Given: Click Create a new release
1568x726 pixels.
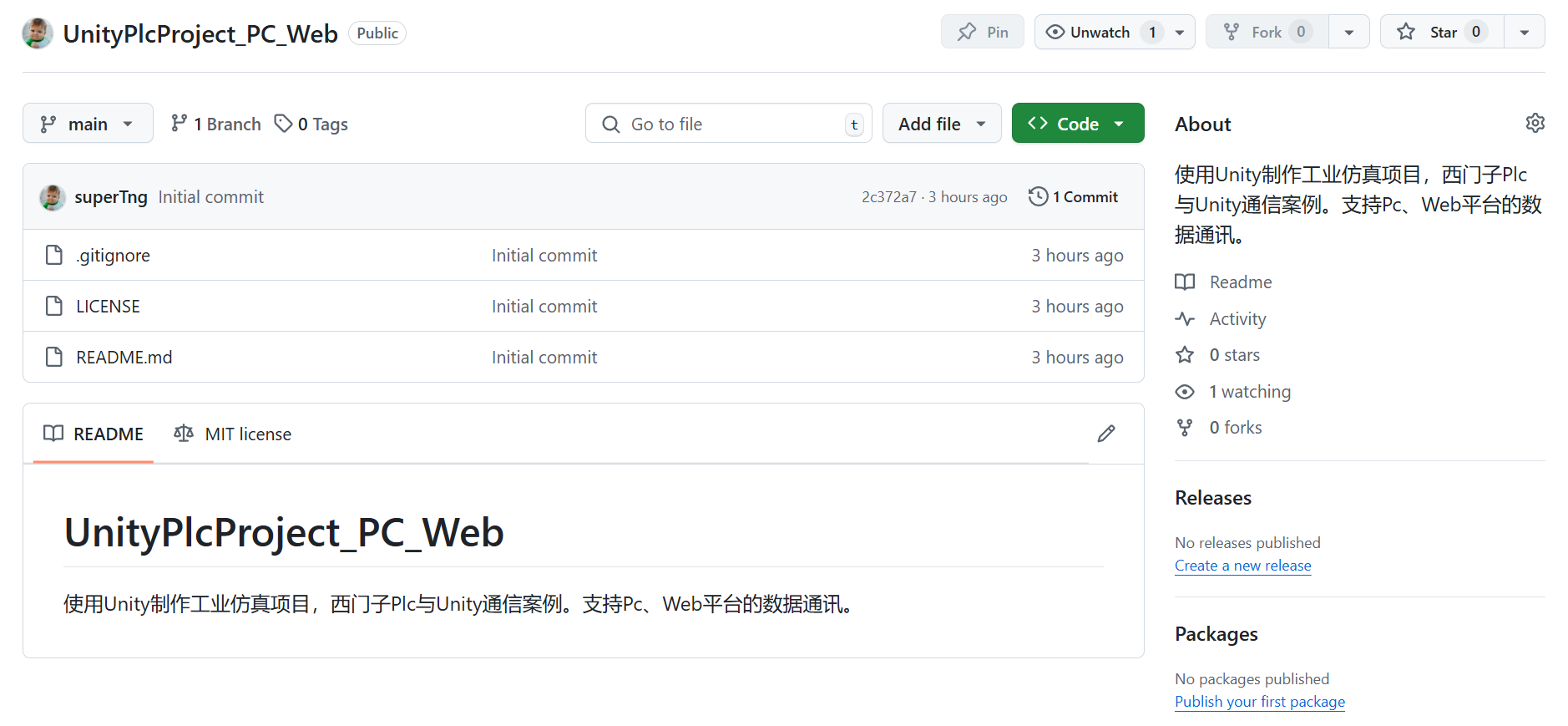Looking at the screenshot, I should point(1243,566).
